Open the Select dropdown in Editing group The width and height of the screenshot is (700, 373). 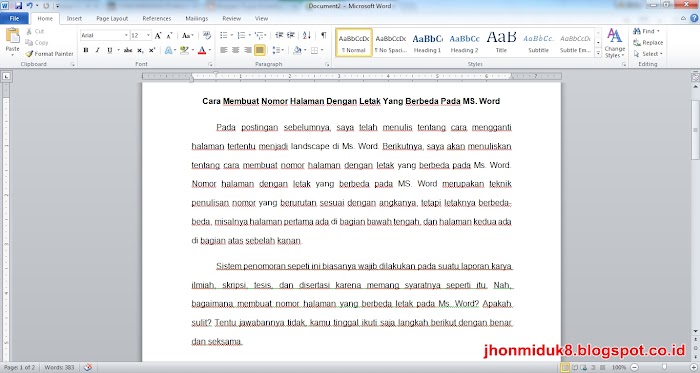648,54
